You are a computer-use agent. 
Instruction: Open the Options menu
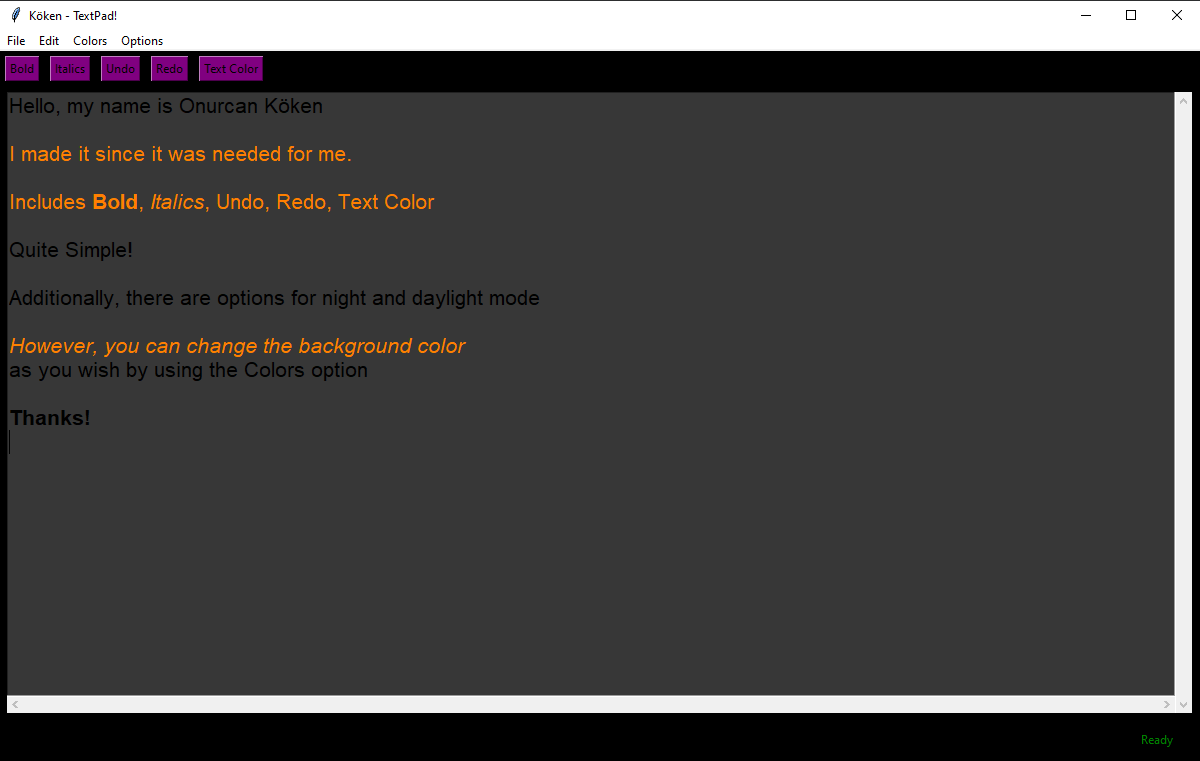[x=142, y=41]
